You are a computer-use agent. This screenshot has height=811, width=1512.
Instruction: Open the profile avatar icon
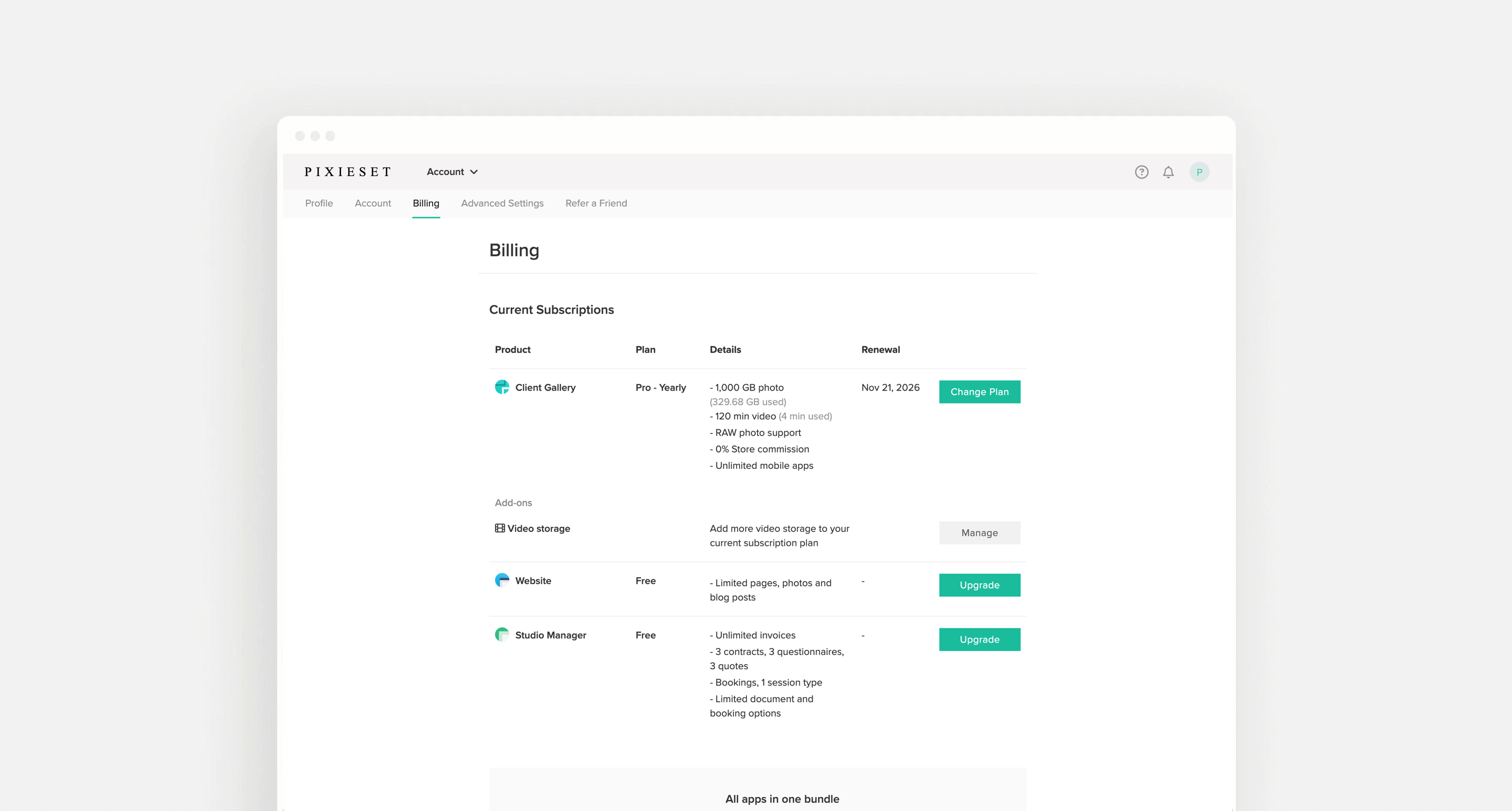(x=1199, y=171)
